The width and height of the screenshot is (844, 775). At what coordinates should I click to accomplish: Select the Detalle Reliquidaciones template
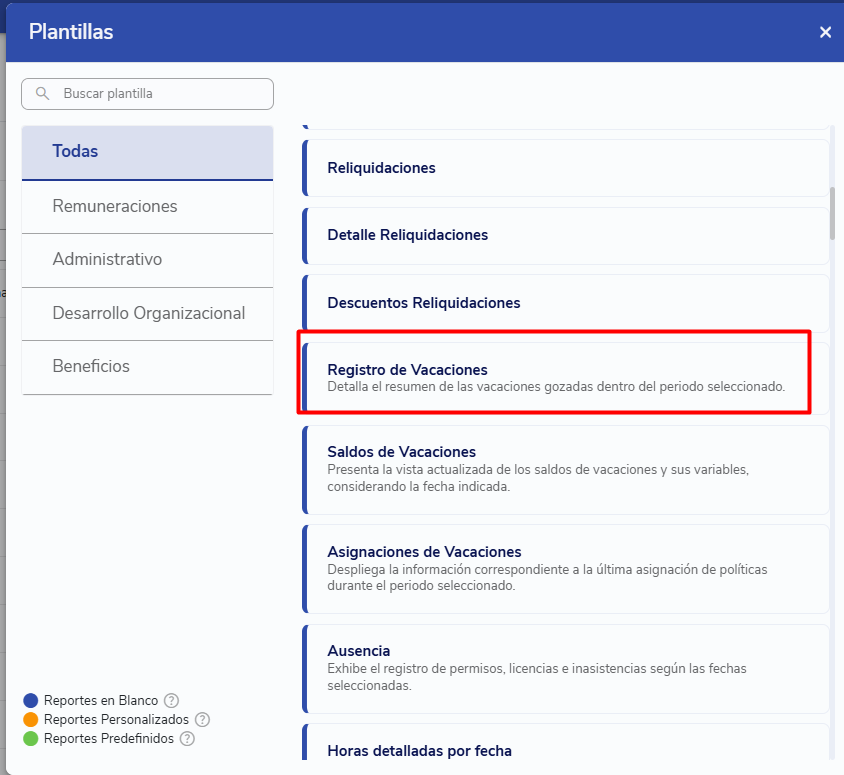tap(566, 235)
